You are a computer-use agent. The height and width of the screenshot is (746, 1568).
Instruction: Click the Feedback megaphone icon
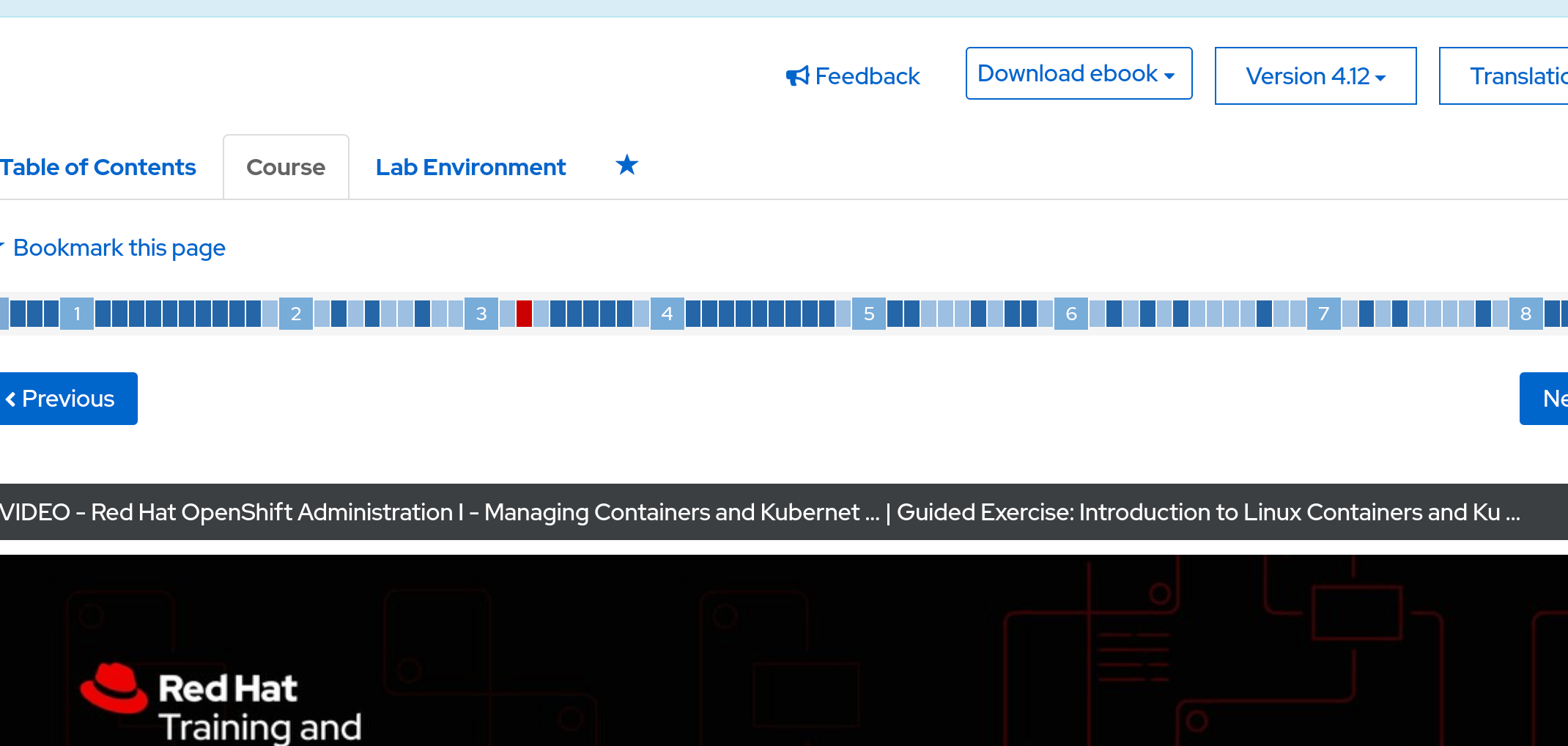coord(798,75)
